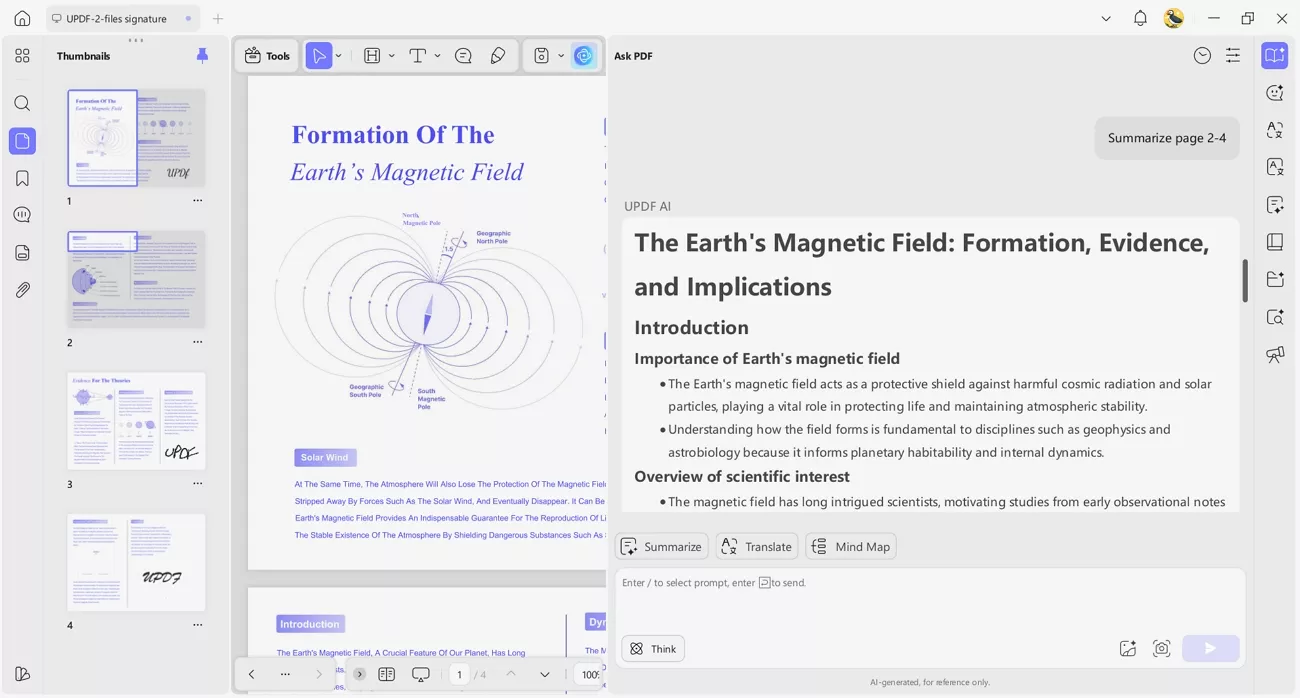The image size is (1300, 698).
Task: Click the Translate prompt button
Action: pos(757,546)
